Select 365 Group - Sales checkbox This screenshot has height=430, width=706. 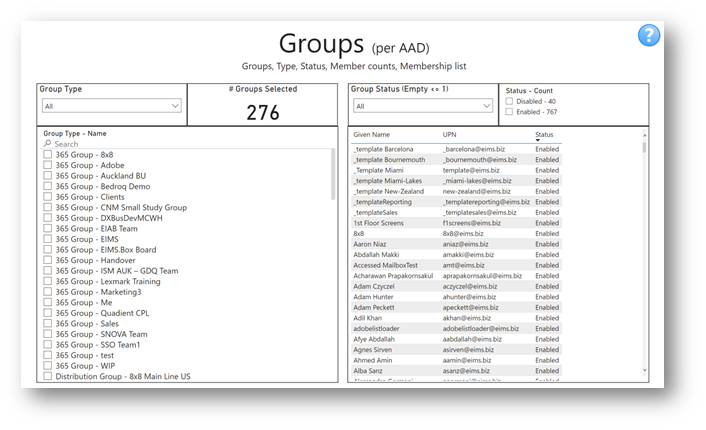click(x=47, y=323)
